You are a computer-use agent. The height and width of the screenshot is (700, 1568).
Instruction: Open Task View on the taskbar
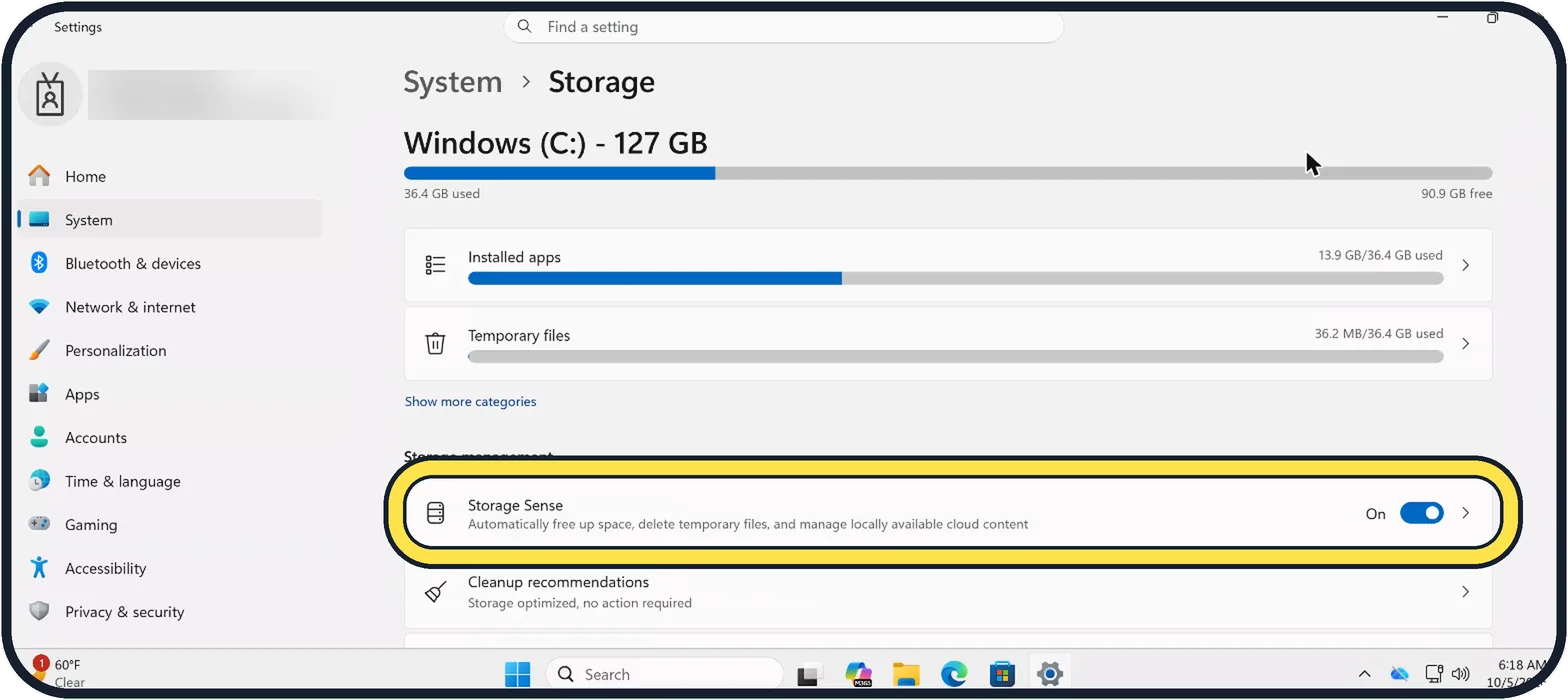[x=809, y=674]
